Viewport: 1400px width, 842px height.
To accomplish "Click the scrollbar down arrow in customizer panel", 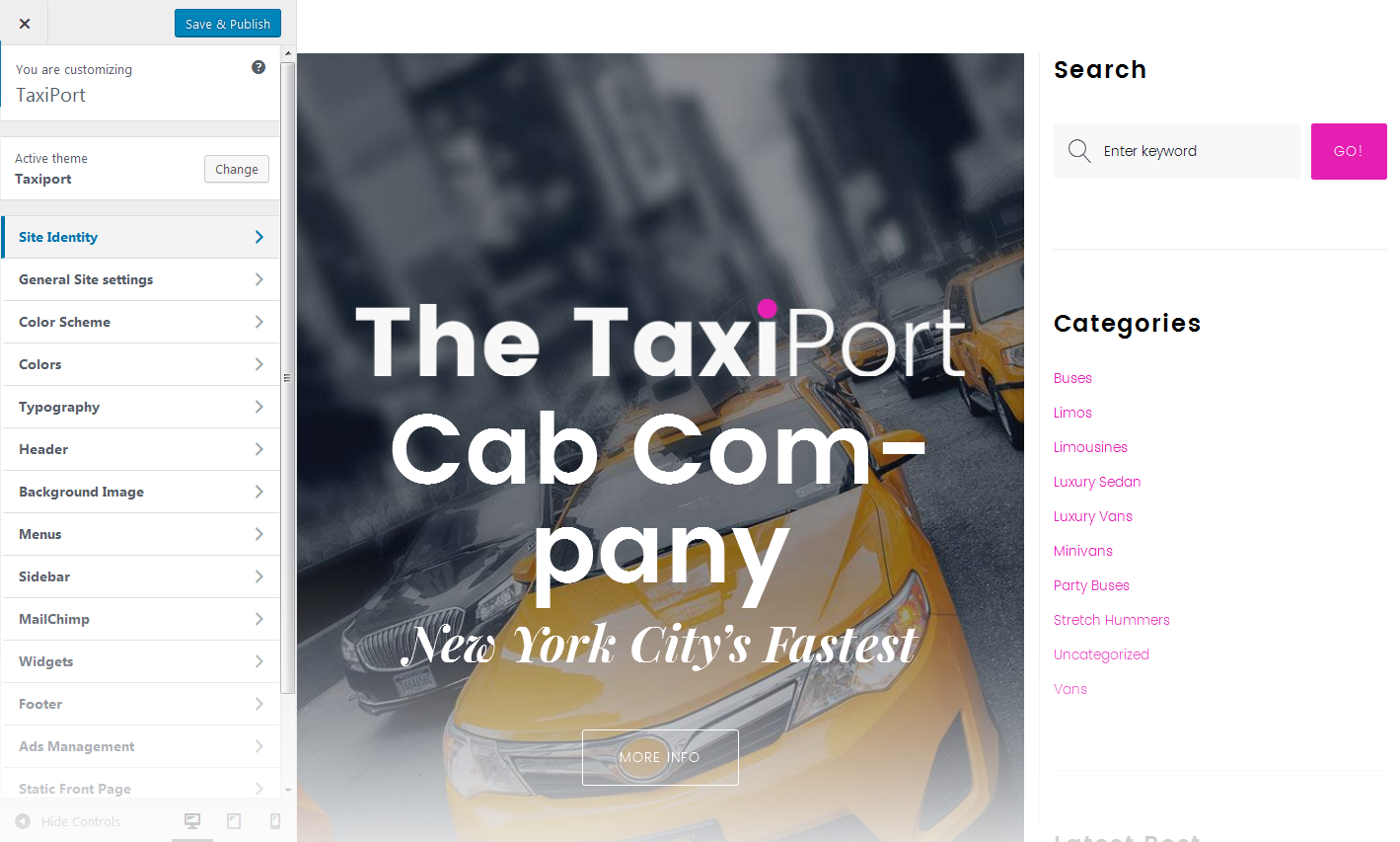I will pyautogui.click(x=288, y=790).
